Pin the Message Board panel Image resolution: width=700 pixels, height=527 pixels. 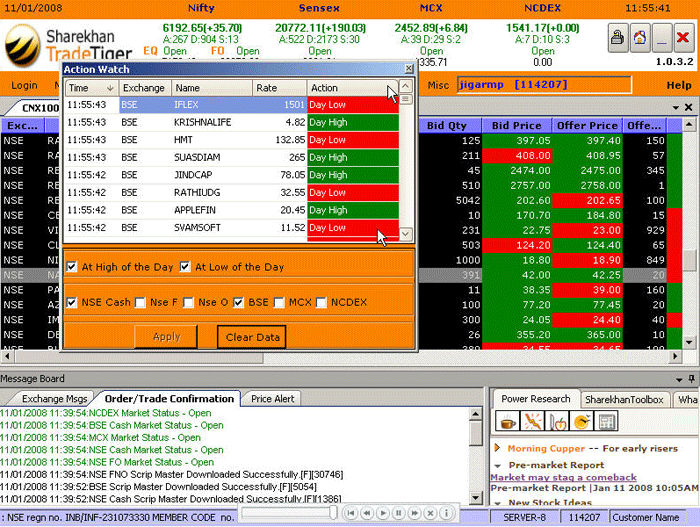pyautogui.click(x=692, y=379)
